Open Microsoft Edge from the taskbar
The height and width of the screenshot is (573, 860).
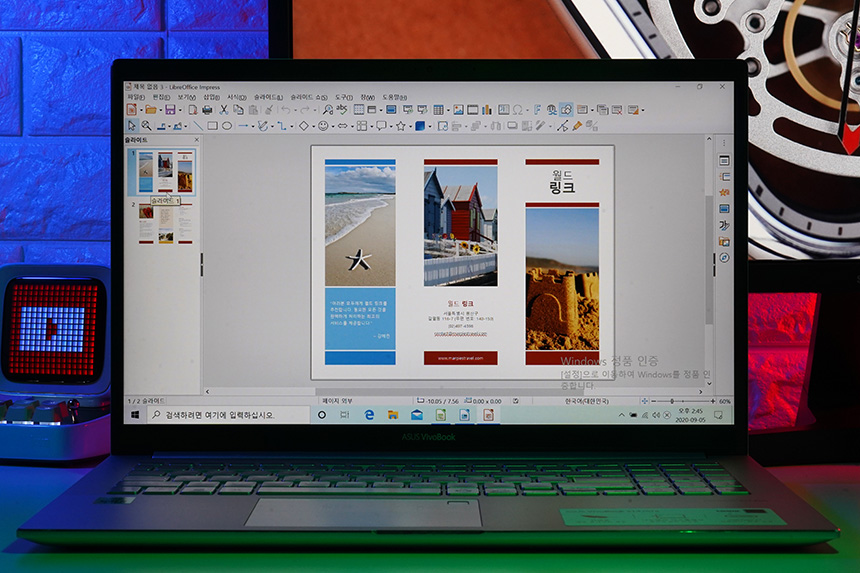click(369, 415)
